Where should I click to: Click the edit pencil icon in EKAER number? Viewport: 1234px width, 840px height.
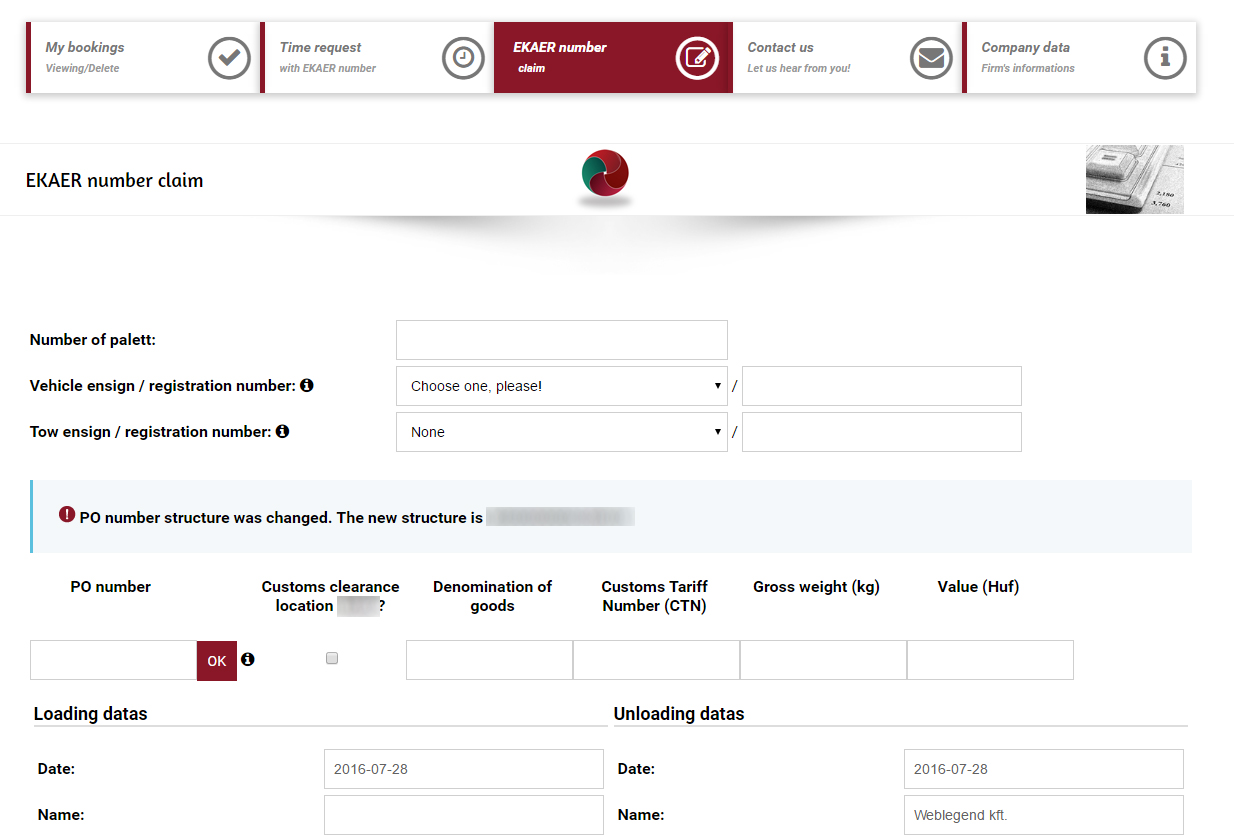(697, 58)
